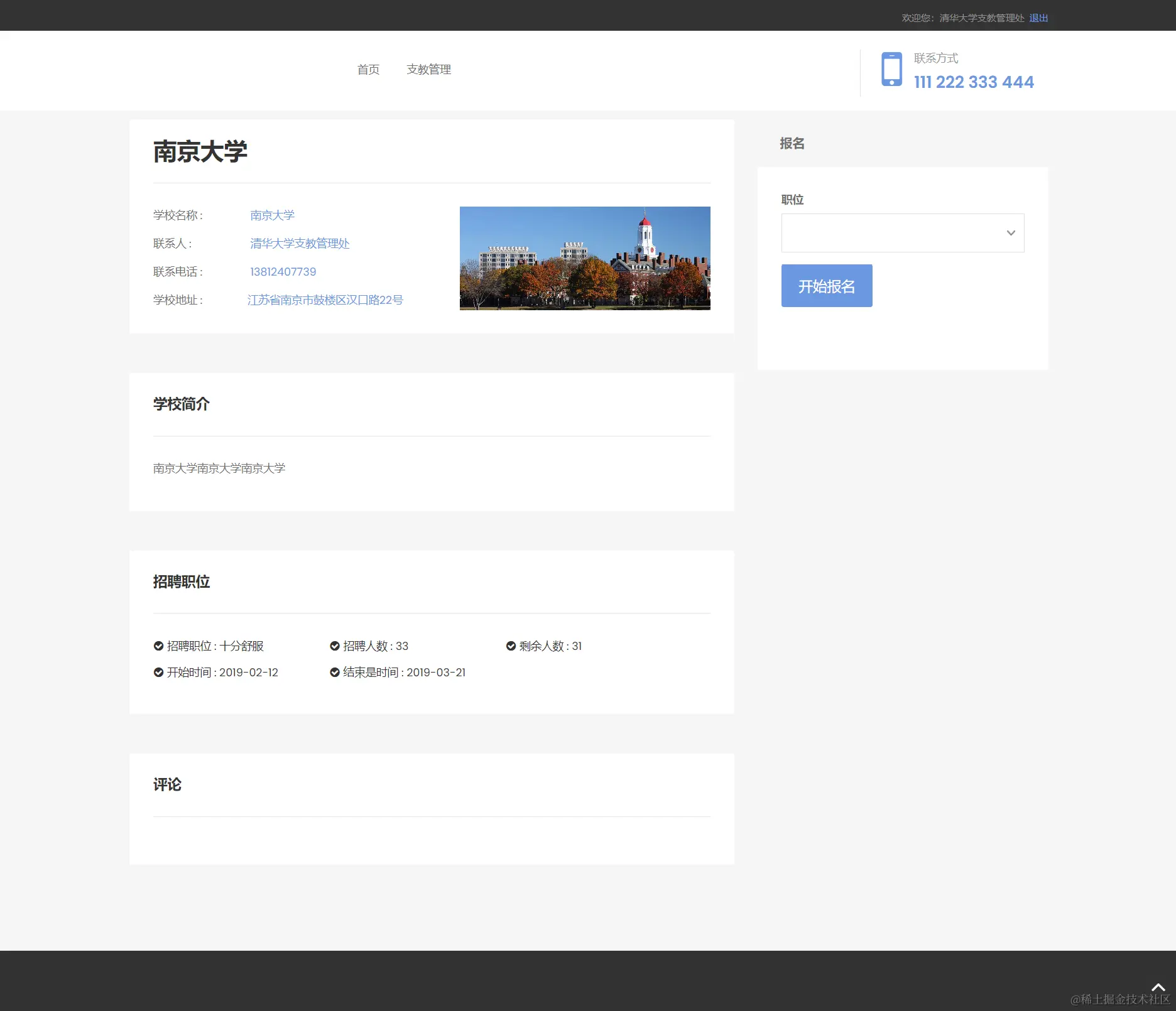Click checkmark icon beside 开始时间
The image size is (1176, 1011).
pos(158,672)
